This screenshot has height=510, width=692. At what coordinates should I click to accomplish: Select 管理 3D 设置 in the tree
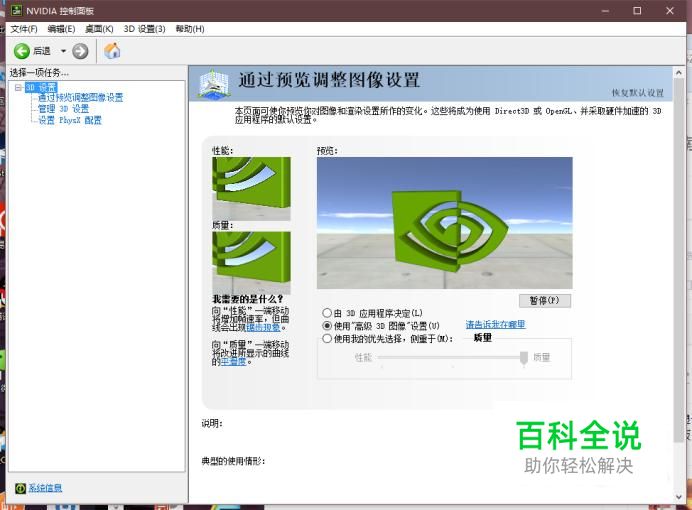click(x=63, y=109)
